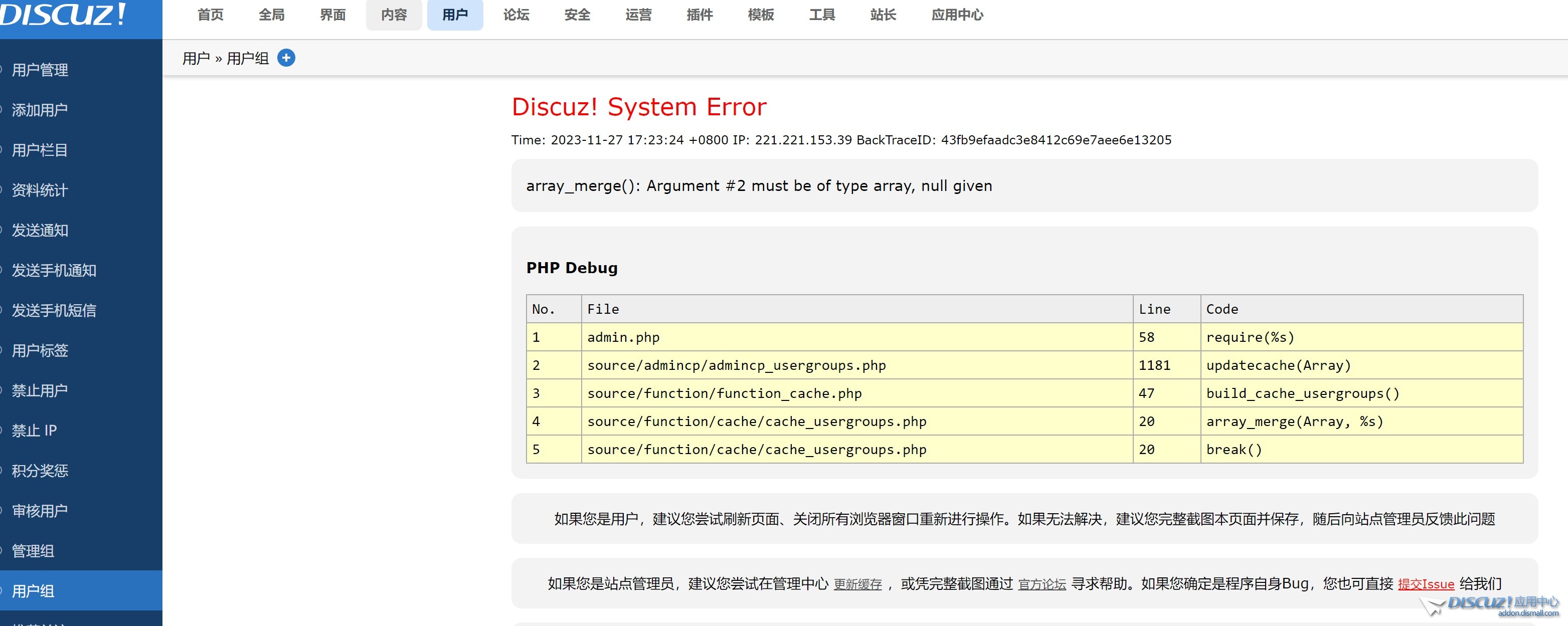1568x626 pixels.
Task: Open the 安全 section in top navigation
Action: [x=577, y=15]
